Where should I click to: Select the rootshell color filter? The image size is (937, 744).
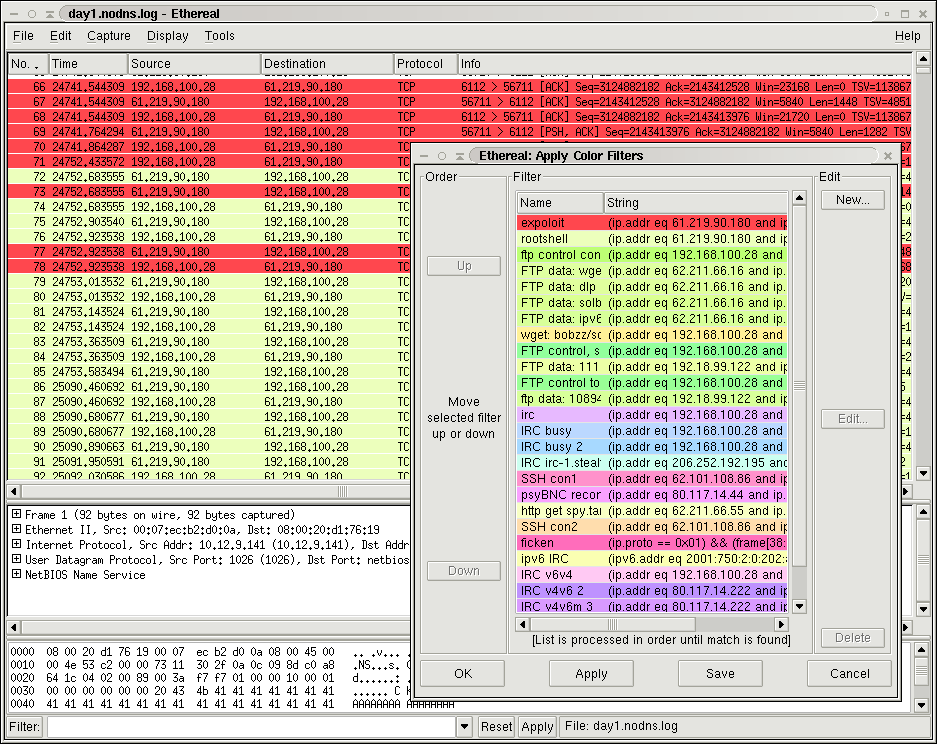coord(652,239)
